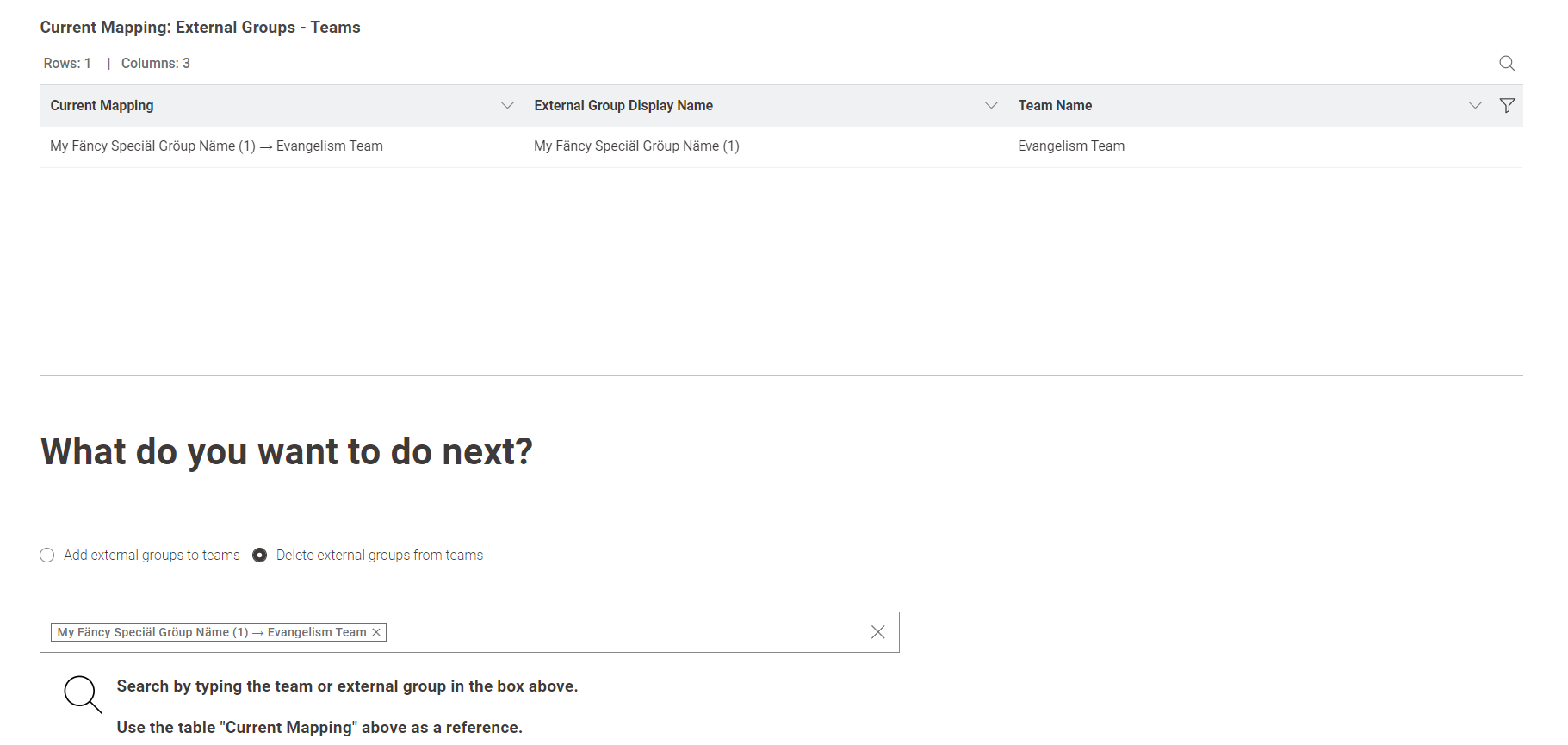Expand the Current Mapping column dropdown chevron

(x=507, y=106)
